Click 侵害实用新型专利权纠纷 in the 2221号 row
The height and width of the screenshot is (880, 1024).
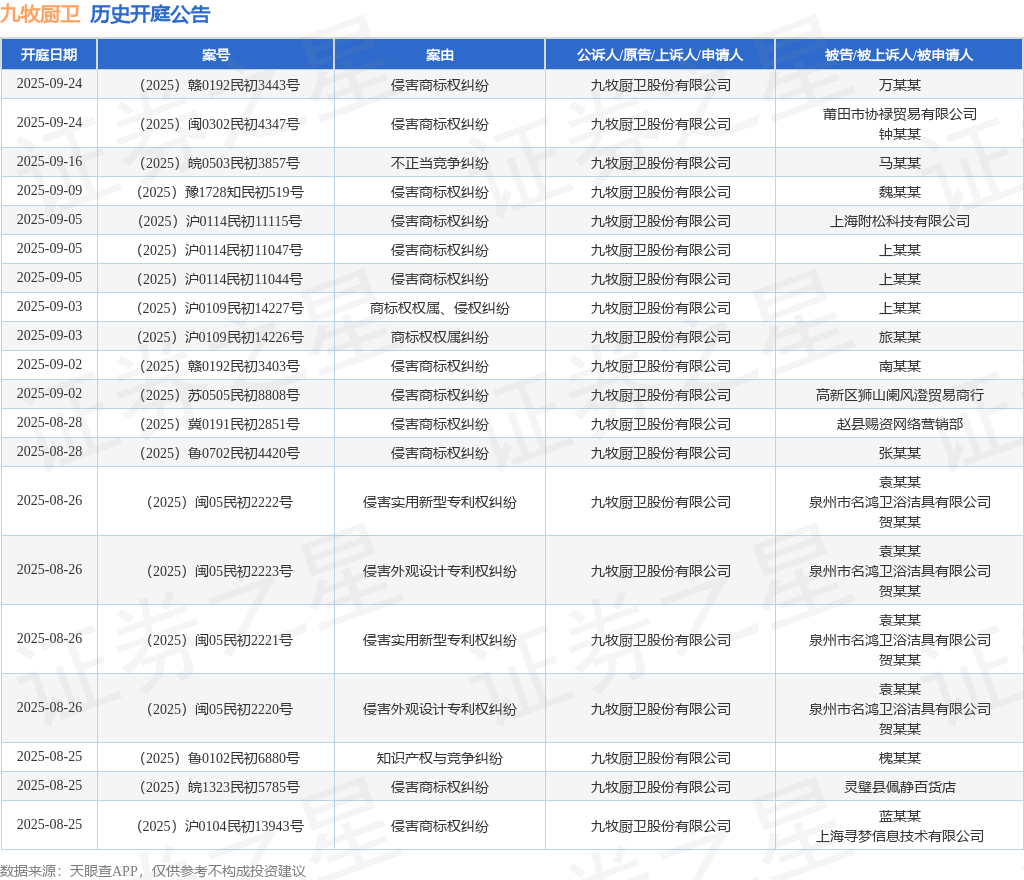(x=440, y=640)
